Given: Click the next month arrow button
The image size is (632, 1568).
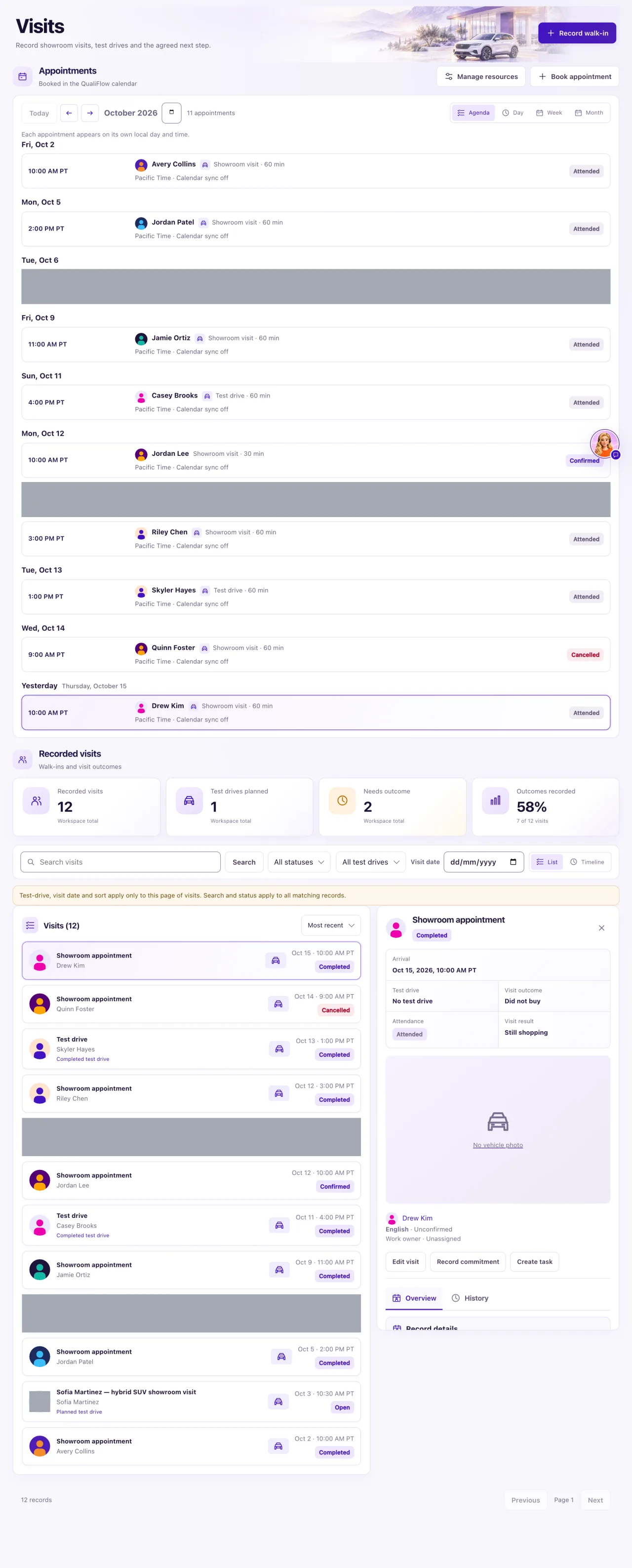Looking at the screenshot, I should pyautogui.click(x=90, y=113).
